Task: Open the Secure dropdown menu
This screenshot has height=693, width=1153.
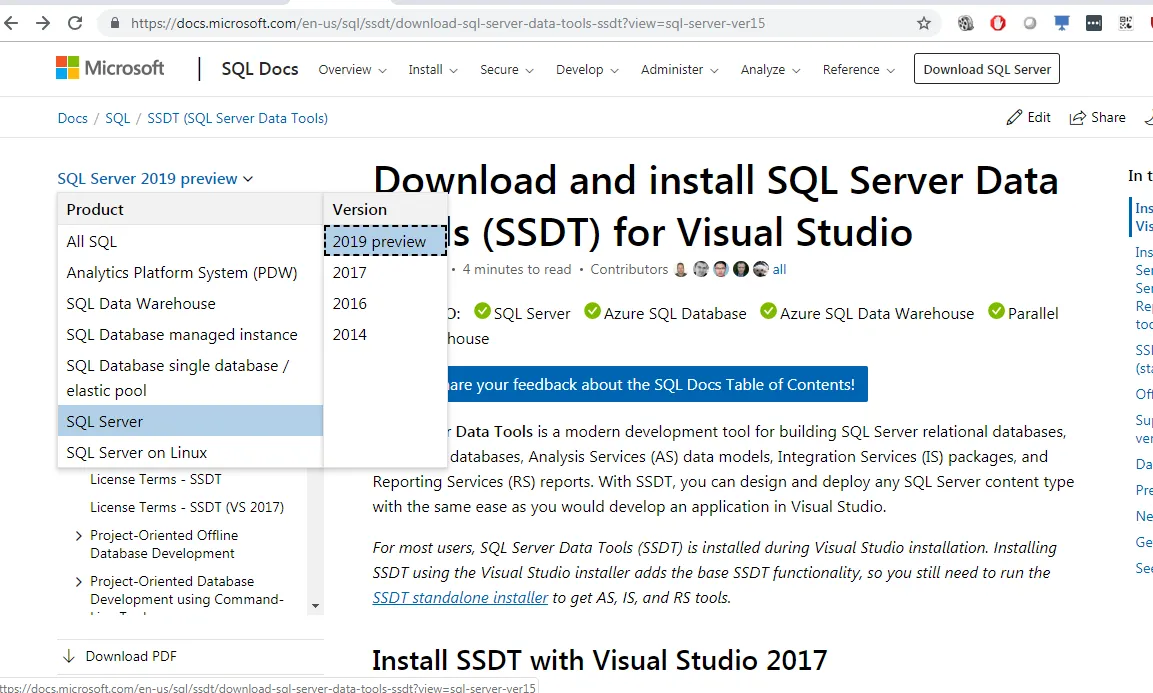Action: 507,69
